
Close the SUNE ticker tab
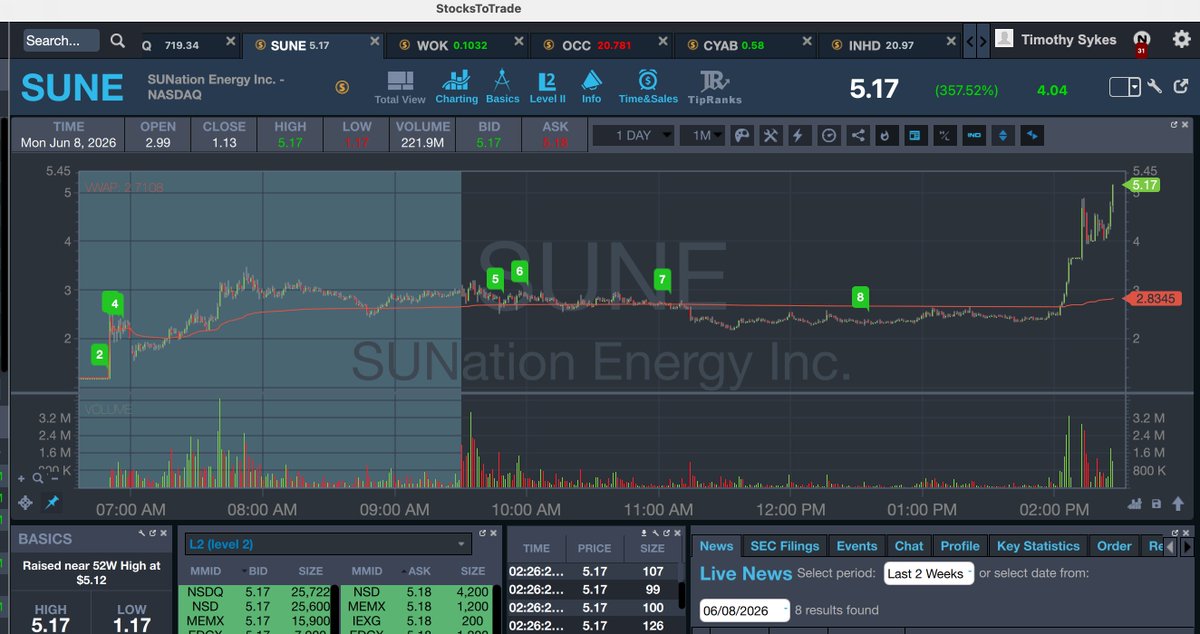374,42
